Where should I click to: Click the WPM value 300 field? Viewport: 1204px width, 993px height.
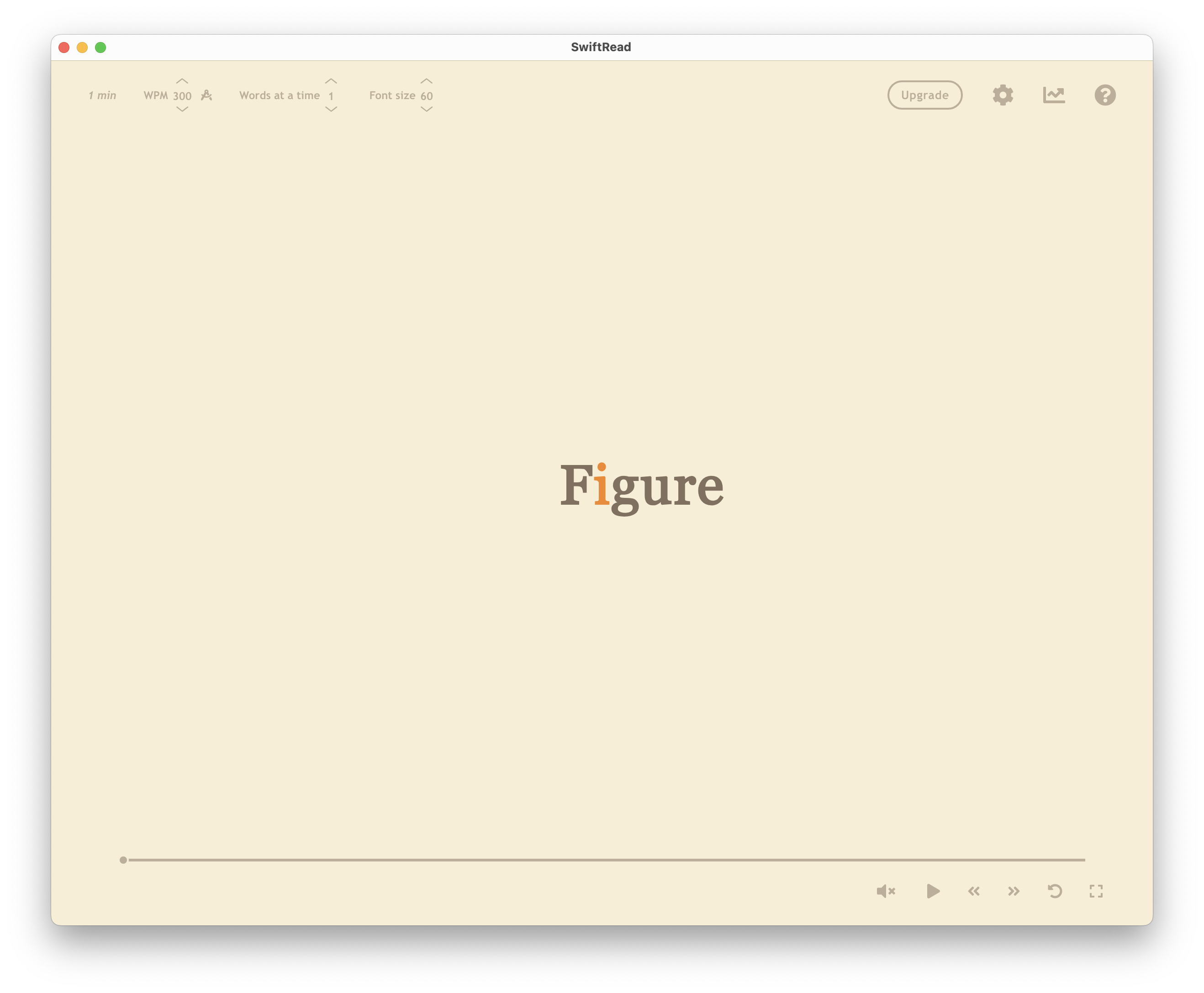coord(182,96)
